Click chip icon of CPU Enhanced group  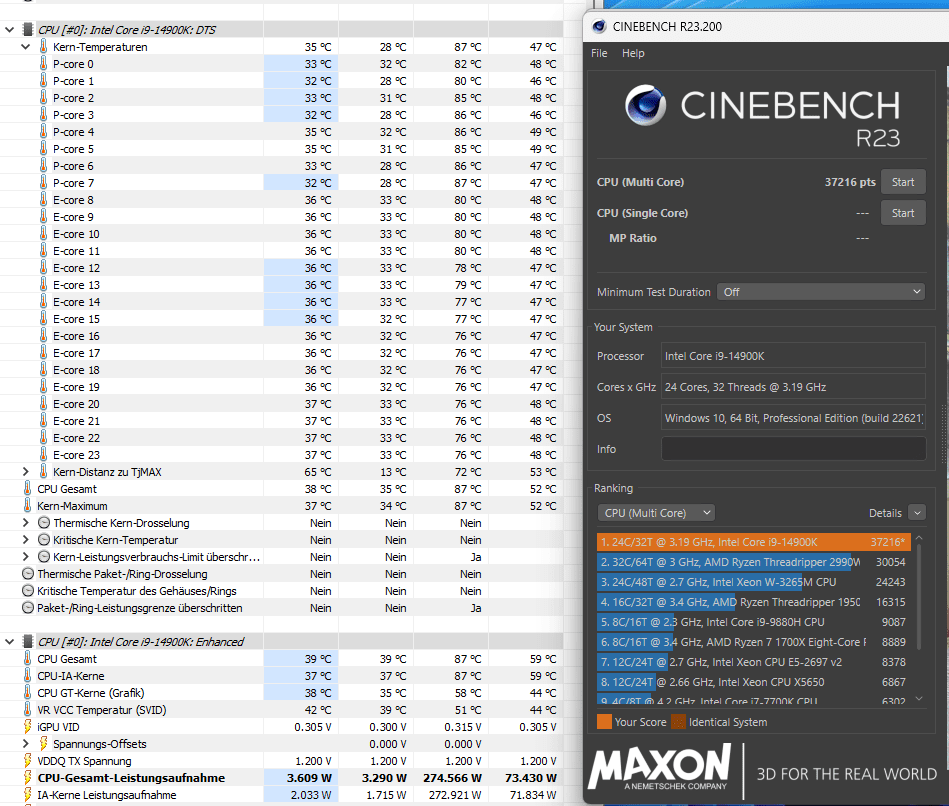[27, 641]
